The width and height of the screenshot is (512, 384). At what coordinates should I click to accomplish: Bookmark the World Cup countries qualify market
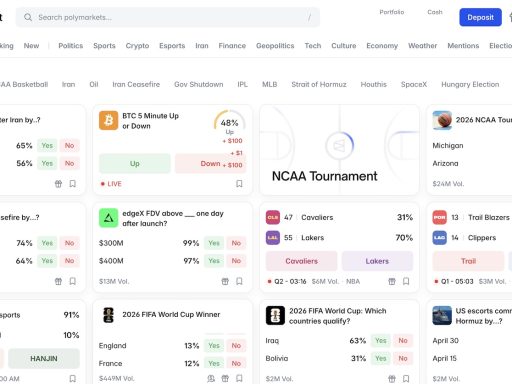coord(406,379)
